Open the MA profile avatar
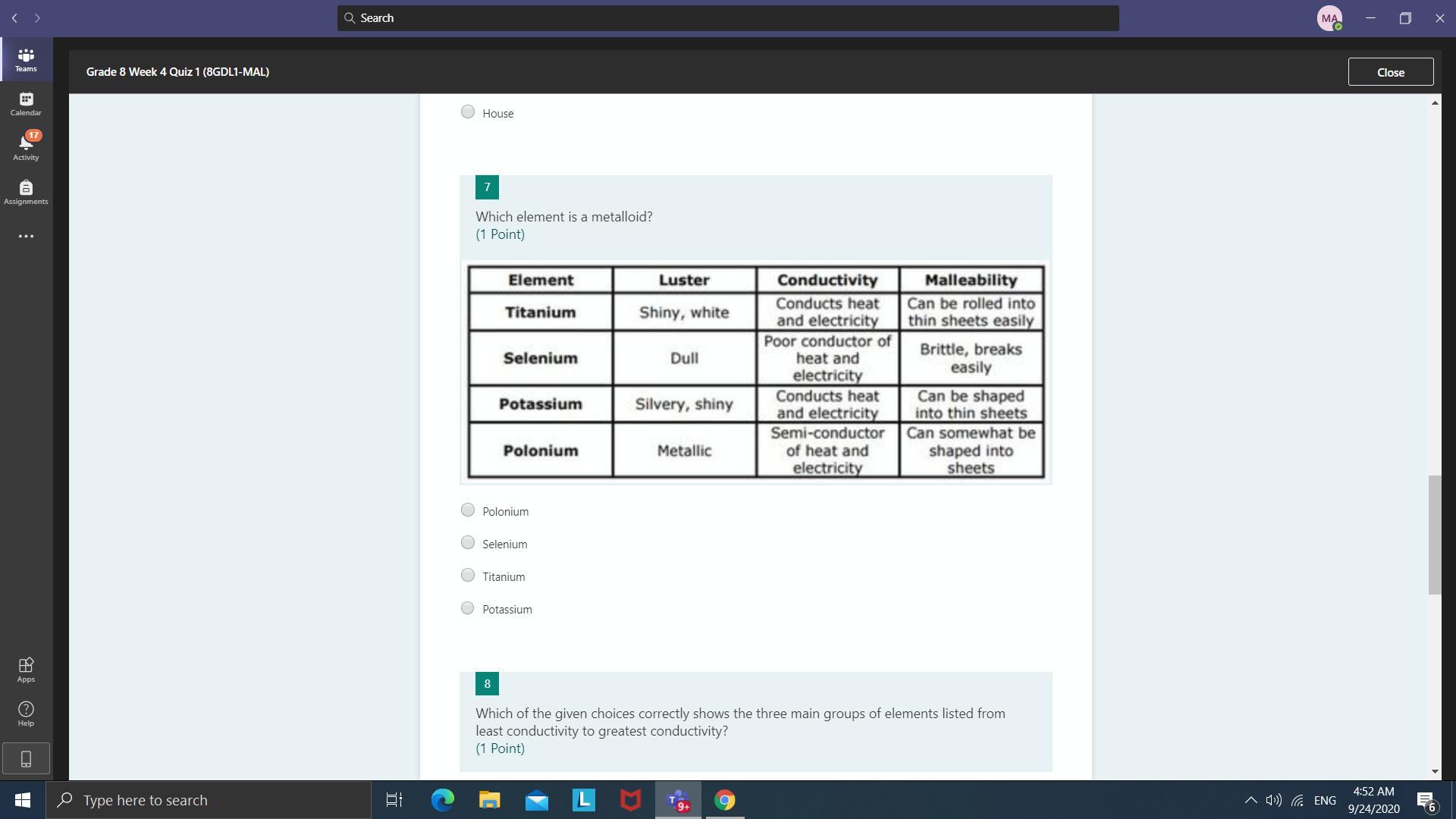The image size is (1456, 819). [x=1329, y=18]
